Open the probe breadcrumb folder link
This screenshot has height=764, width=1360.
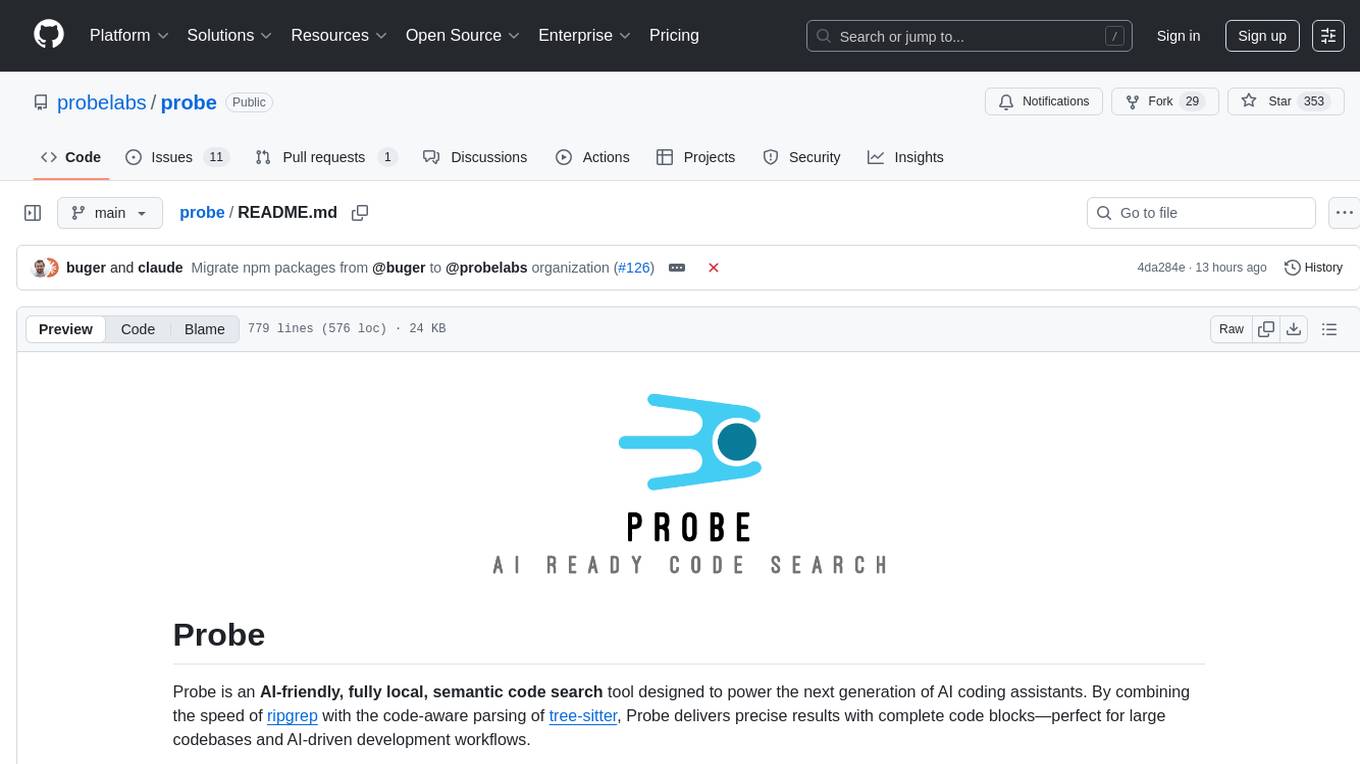202,213
